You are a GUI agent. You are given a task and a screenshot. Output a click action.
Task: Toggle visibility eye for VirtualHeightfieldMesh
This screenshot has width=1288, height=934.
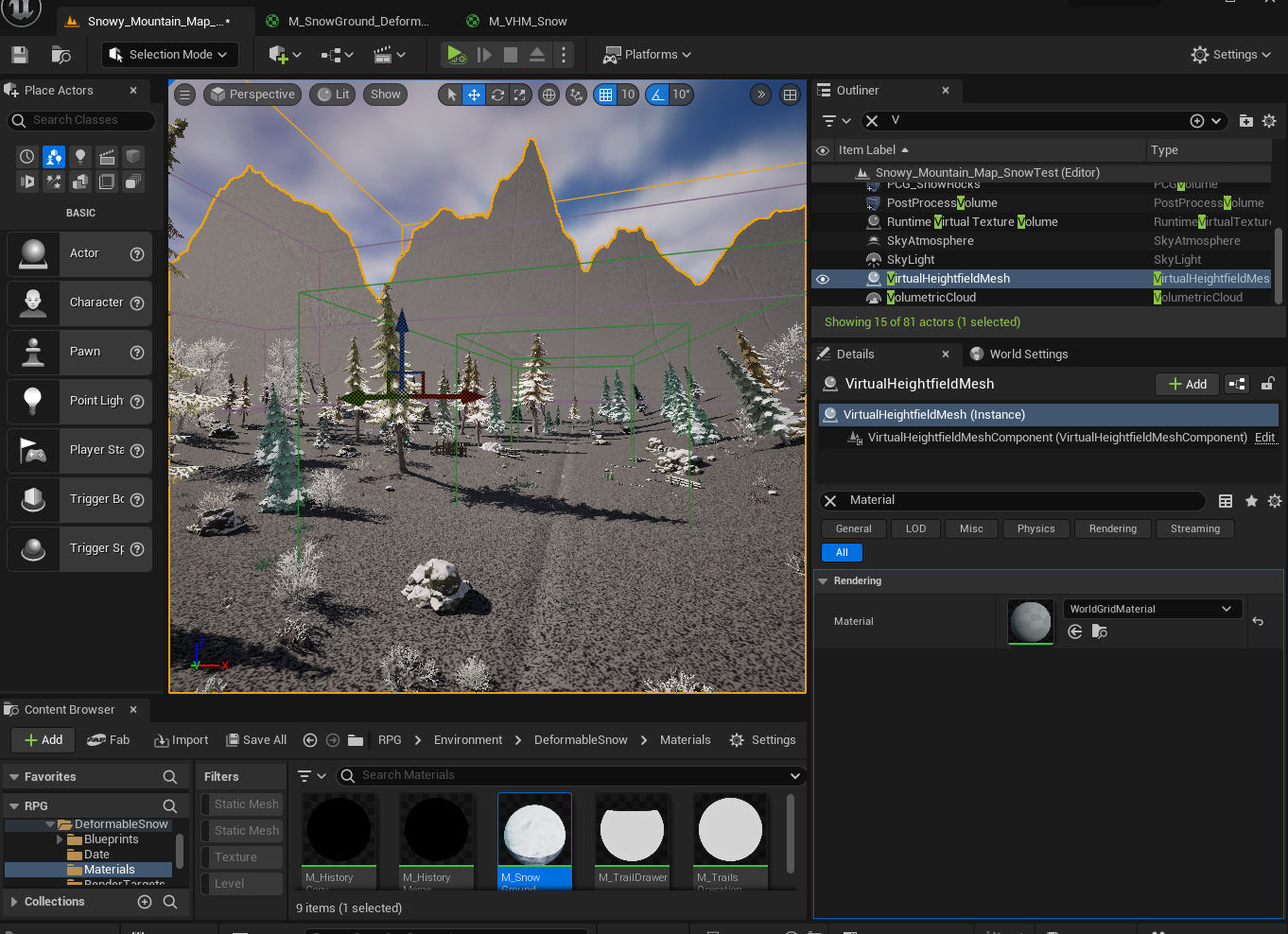pos(823,279)
